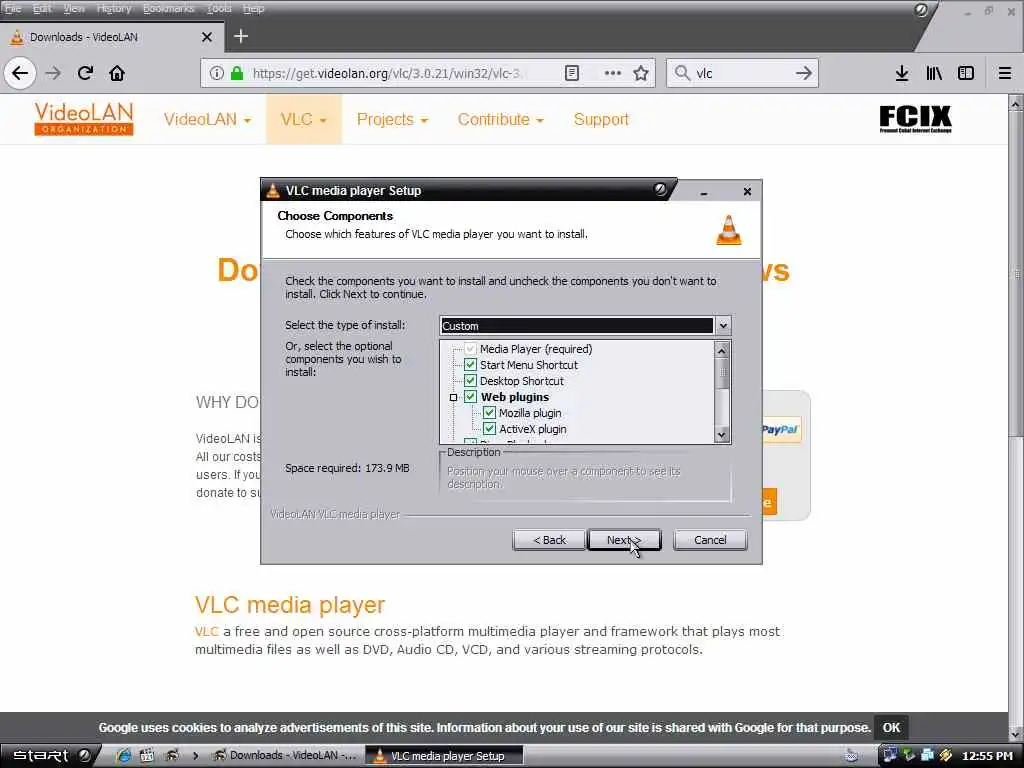Click the VideoLAN Organization logo
The width and height of the screenshot is (1024, 768).
(84, 119)
